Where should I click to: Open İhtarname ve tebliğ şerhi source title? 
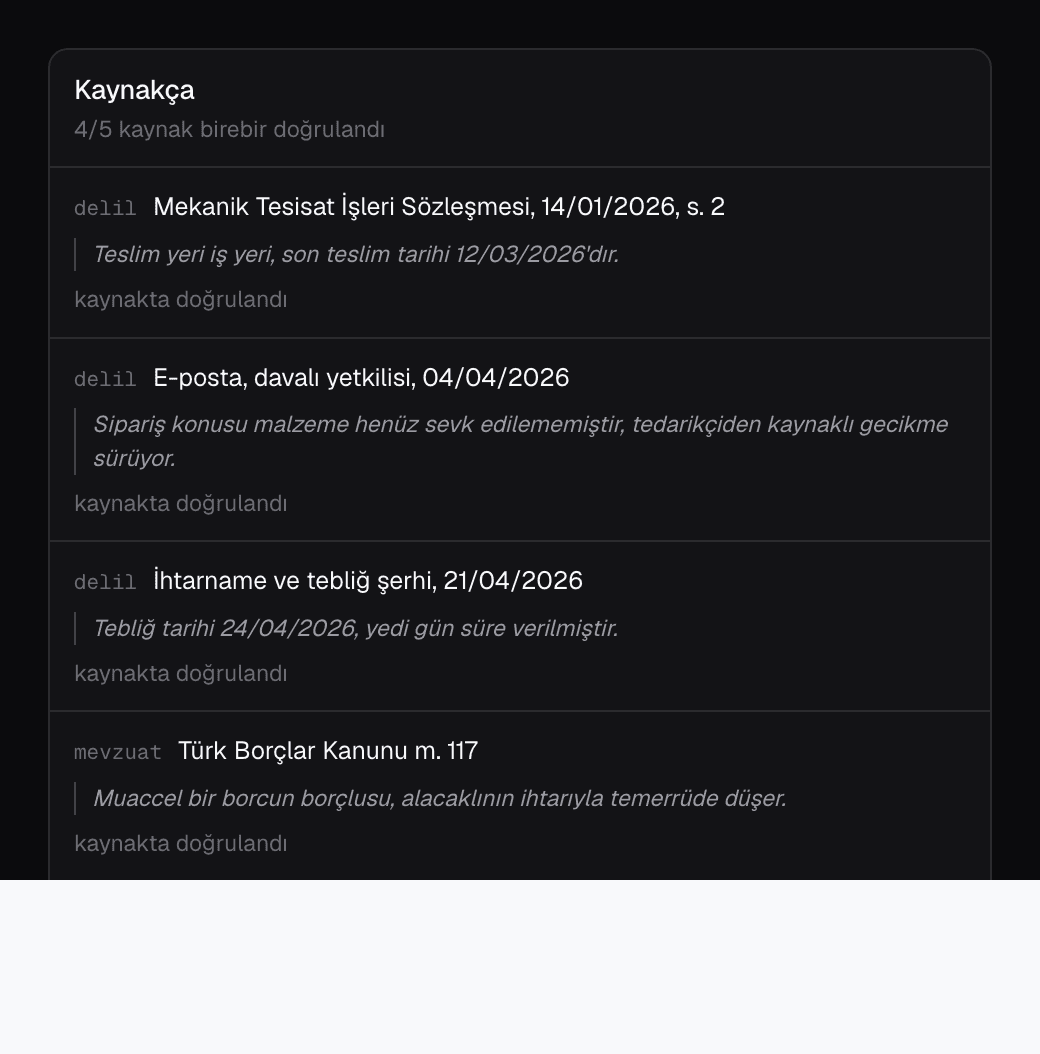pyautogui.click(x=368, y=580)
